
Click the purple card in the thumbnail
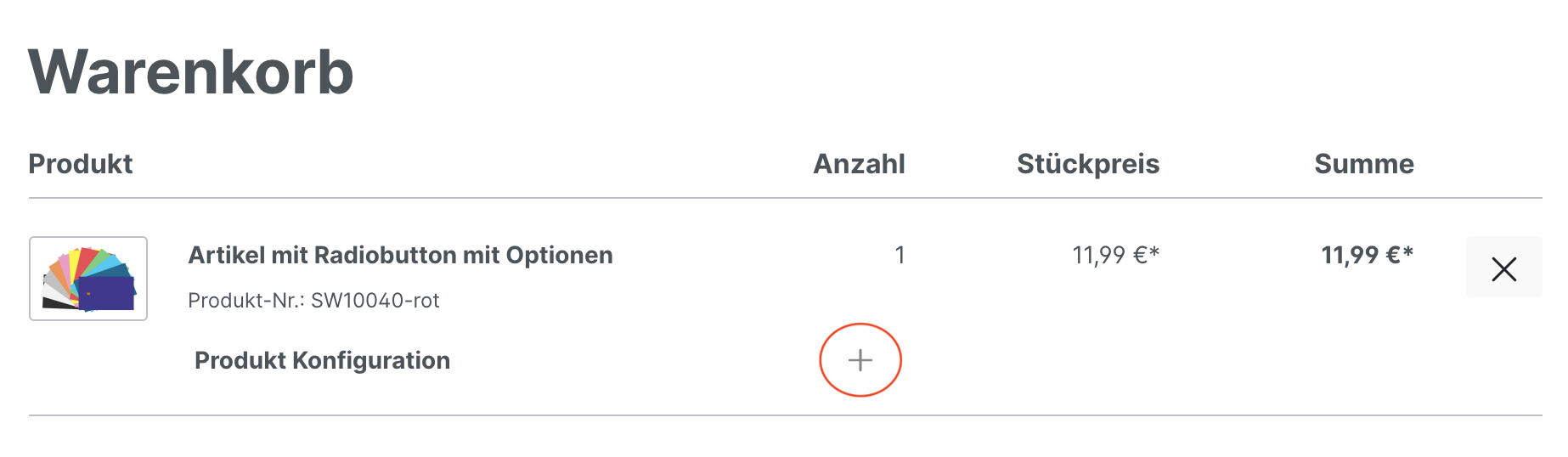(107, 294)
